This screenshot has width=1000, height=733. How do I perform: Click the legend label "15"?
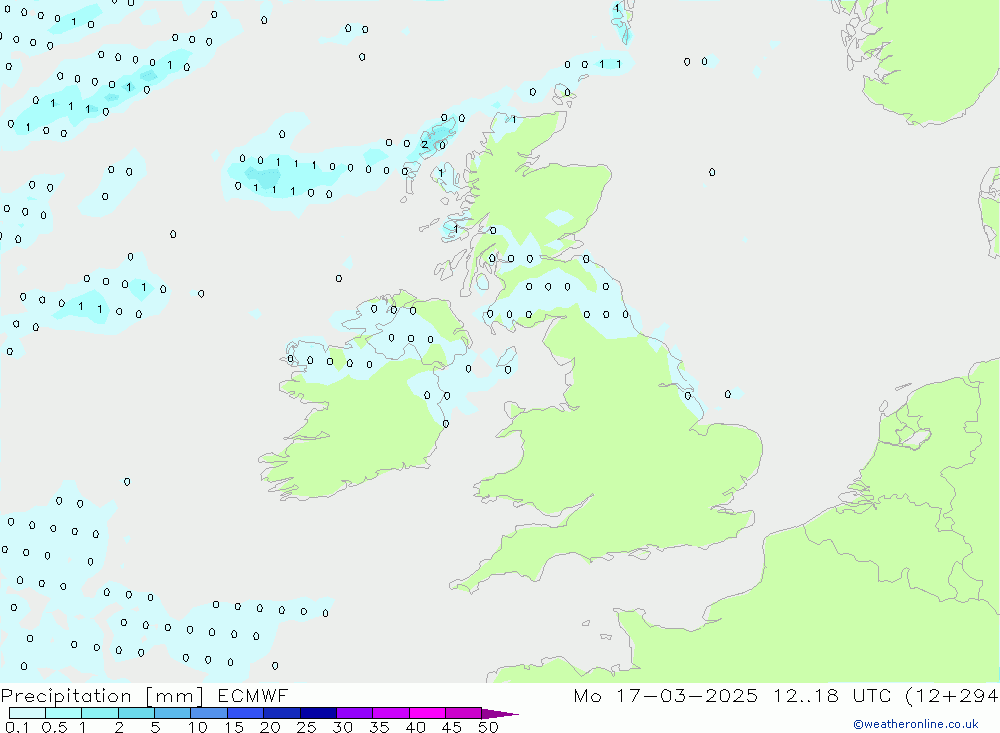tap(234, 727)
